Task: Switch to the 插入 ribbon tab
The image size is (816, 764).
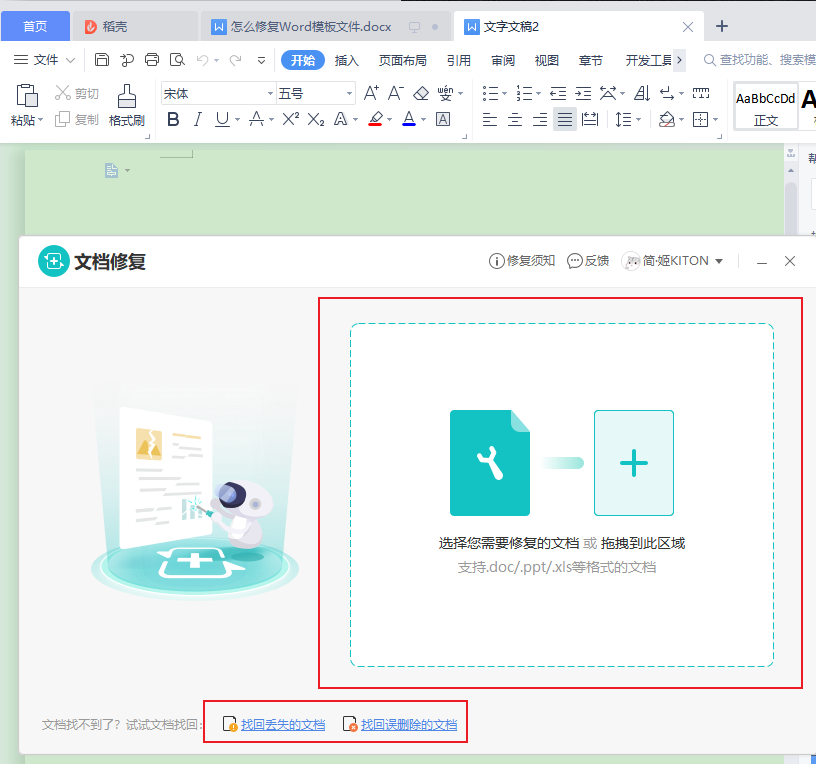Action: coord(346,60)
